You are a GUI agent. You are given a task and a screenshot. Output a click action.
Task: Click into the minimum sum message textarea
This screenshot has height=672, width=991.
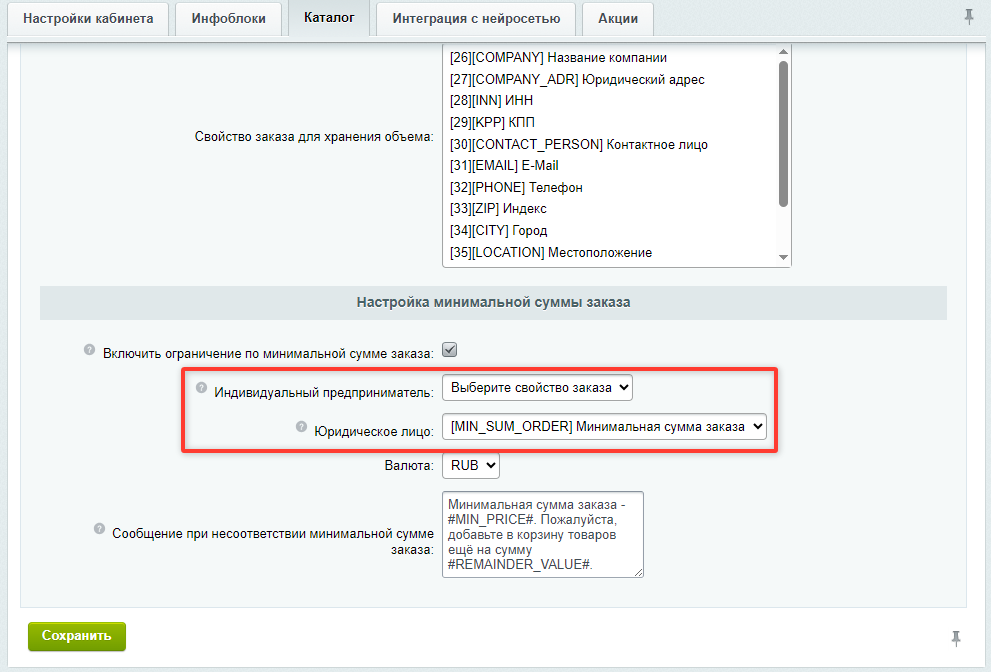[543, 534]
